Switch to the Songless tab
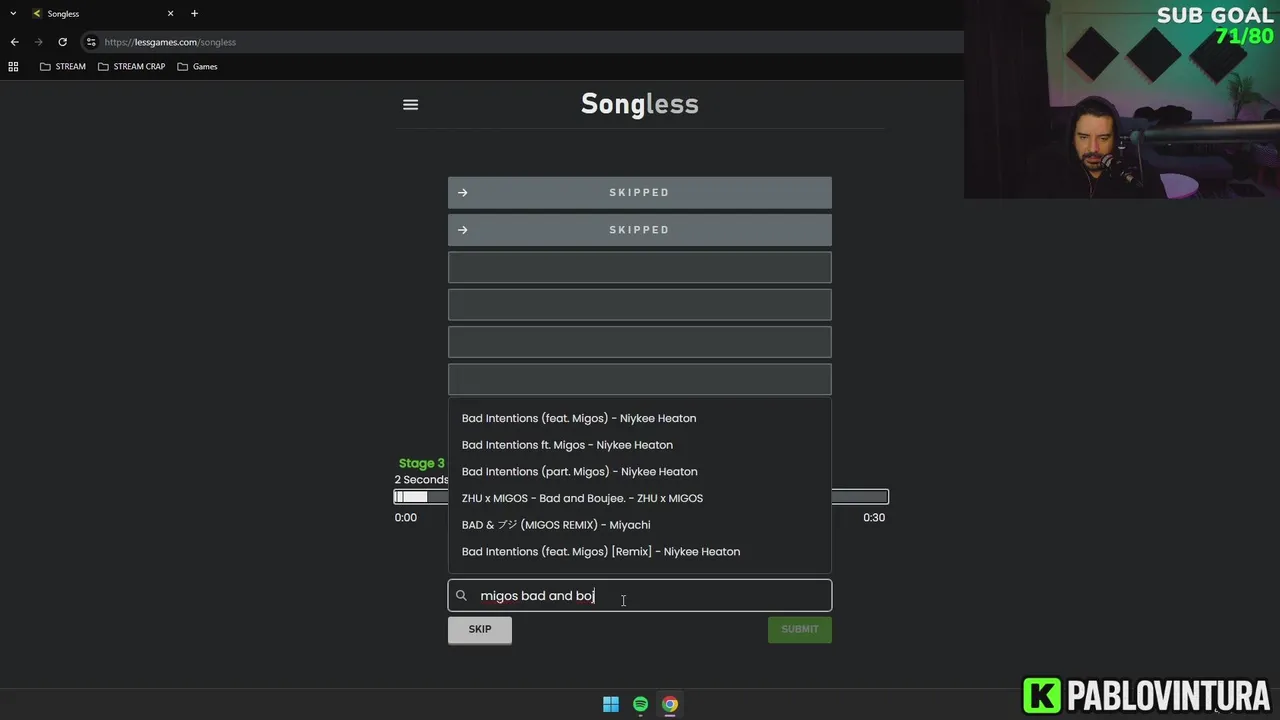This screenshot has width=1280, height=720. 103,13
